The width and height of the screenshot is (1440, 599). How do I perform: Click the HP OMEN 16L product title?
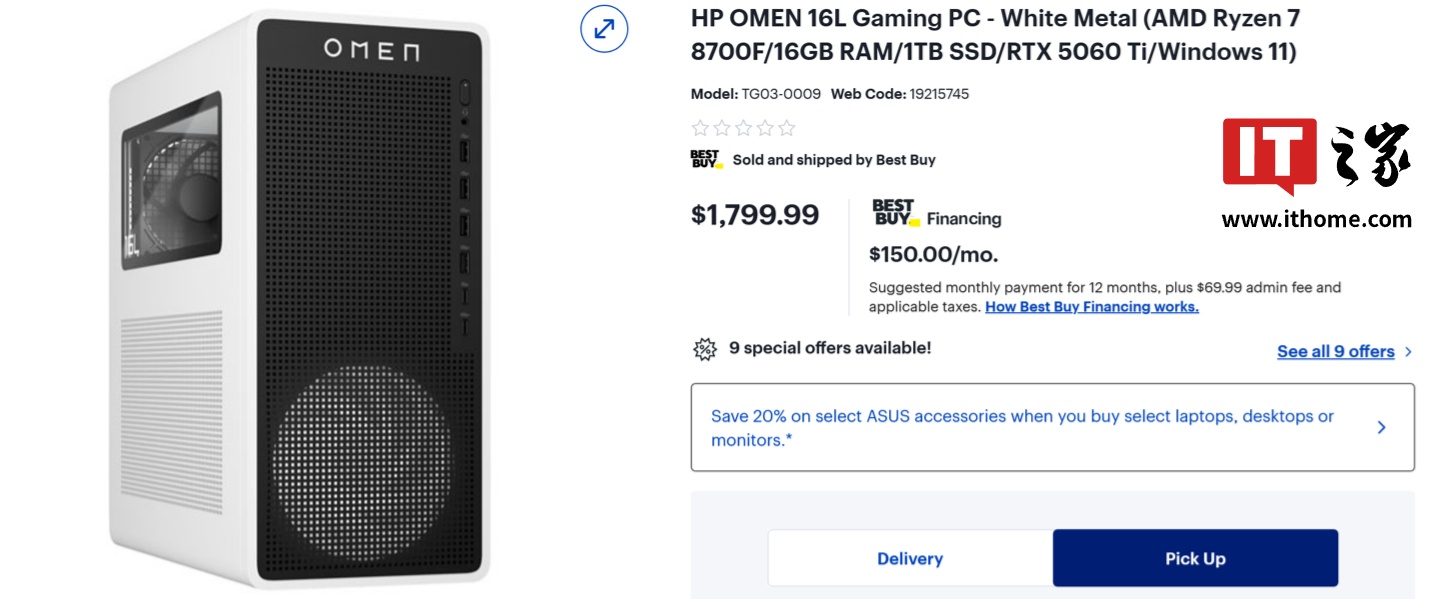point(995,35)
